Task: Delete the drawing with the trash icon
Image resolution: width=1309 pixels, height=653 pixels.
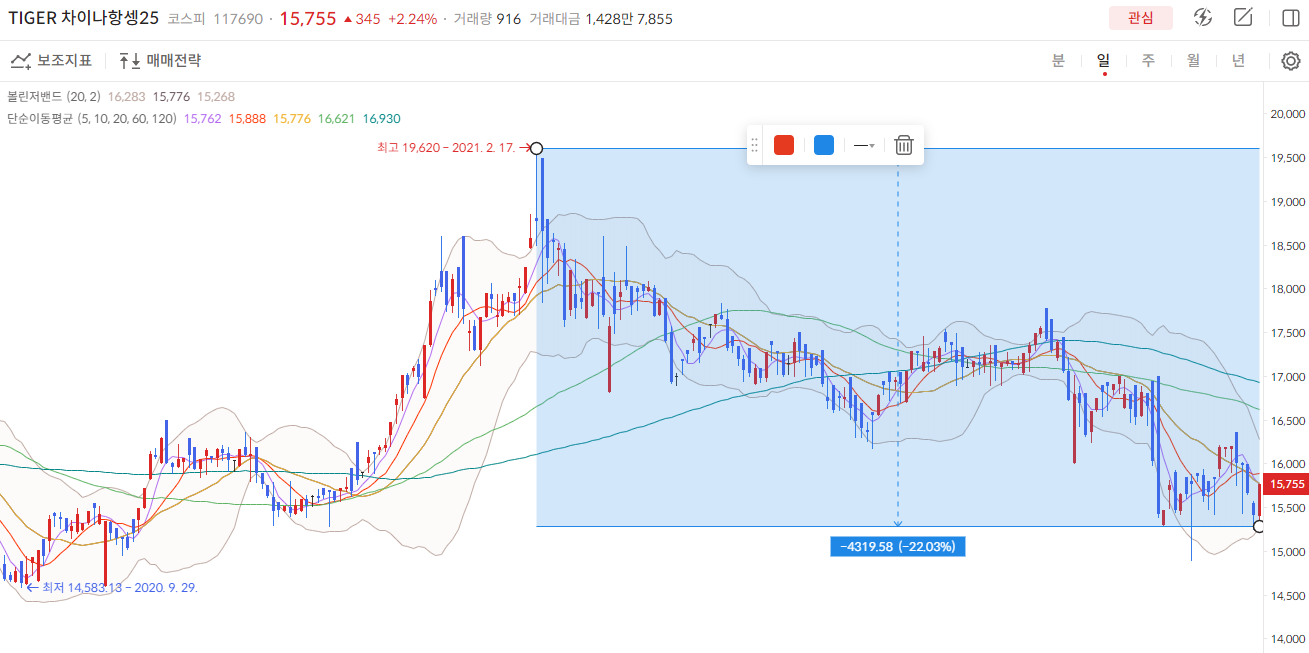Action: tap(904, 145)
